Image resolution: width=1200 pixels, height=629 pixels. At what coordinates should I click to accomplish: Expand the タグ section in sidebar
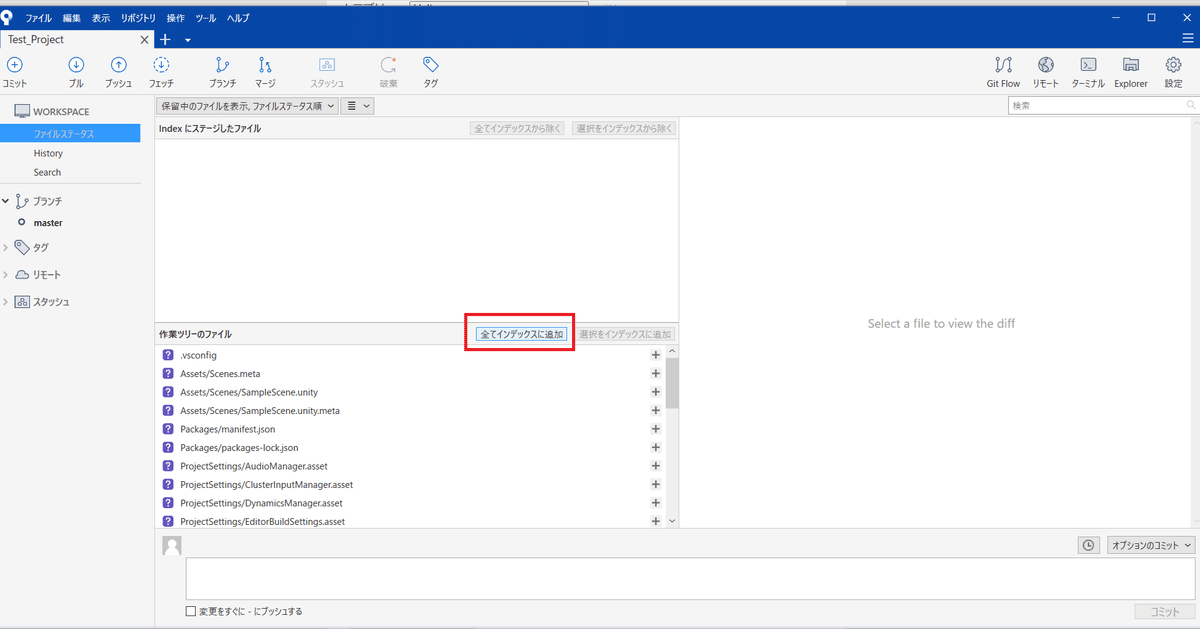(x=6, y=247)
